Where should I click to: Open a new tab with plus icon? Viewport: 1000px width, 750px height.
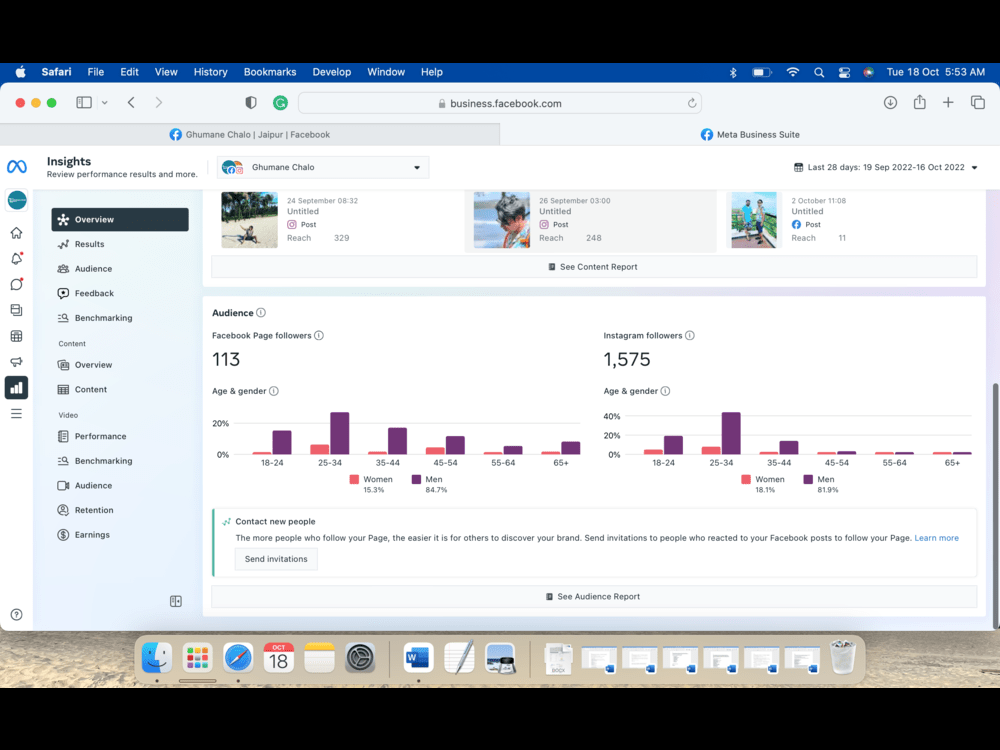pos(948,103)
